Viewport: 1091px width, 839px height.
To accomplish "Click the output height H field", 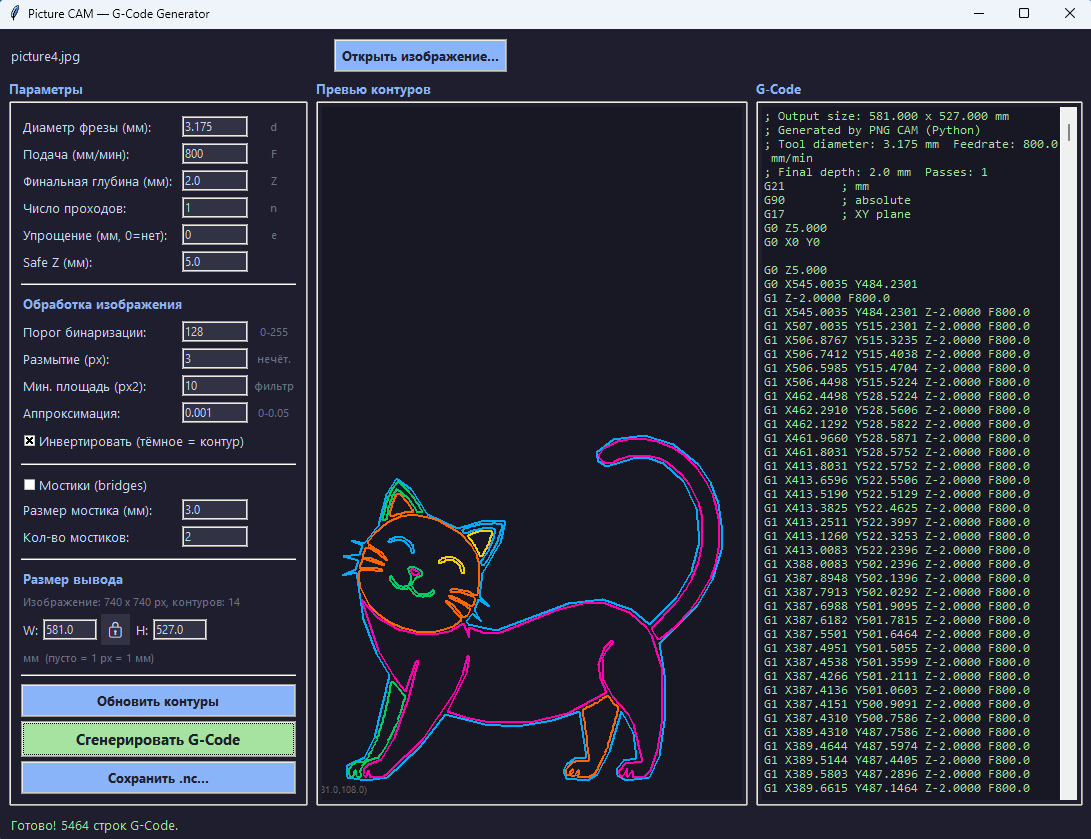I will (x=180, y=630).
